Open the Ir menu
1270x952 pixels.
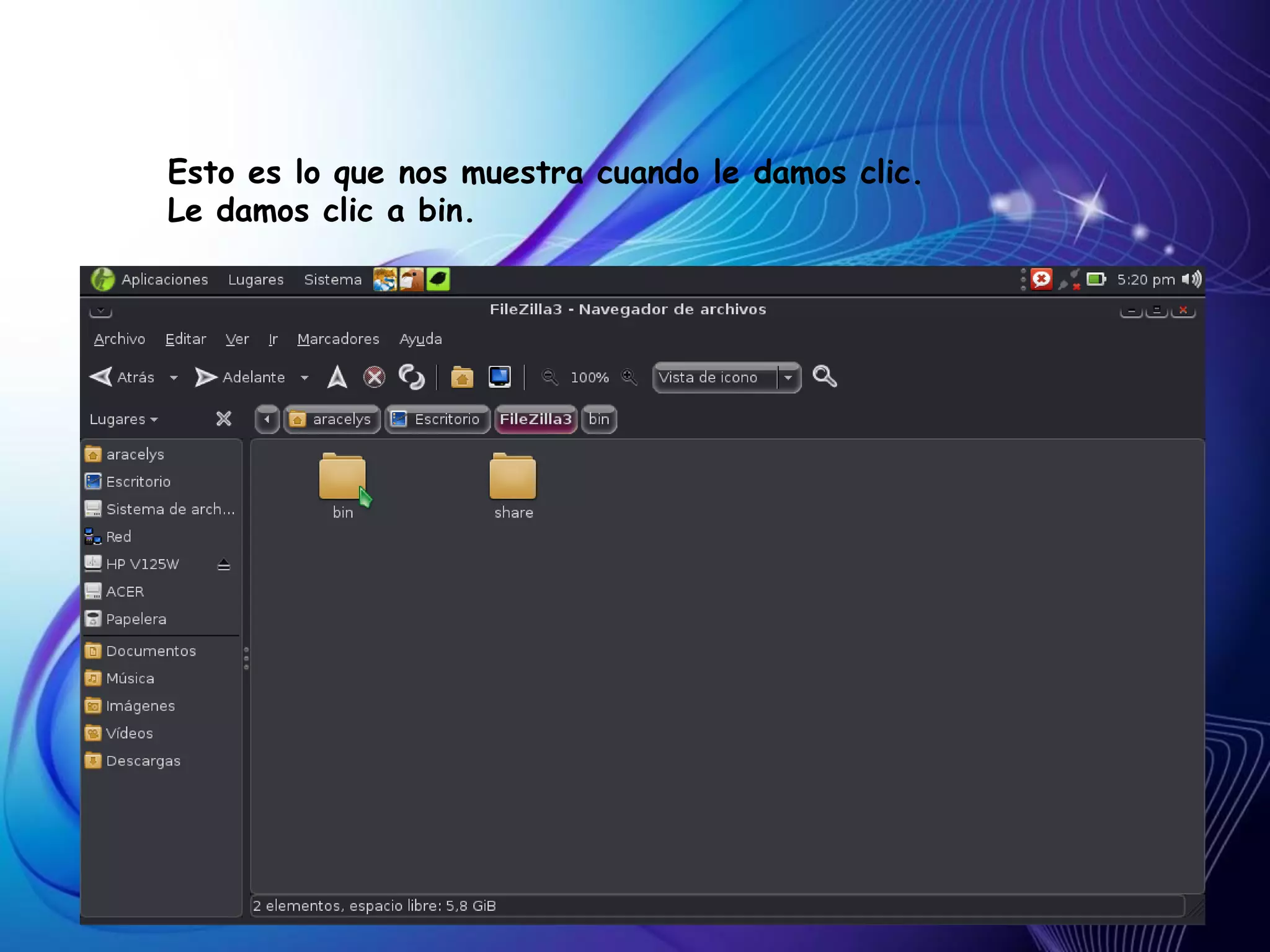273,339
